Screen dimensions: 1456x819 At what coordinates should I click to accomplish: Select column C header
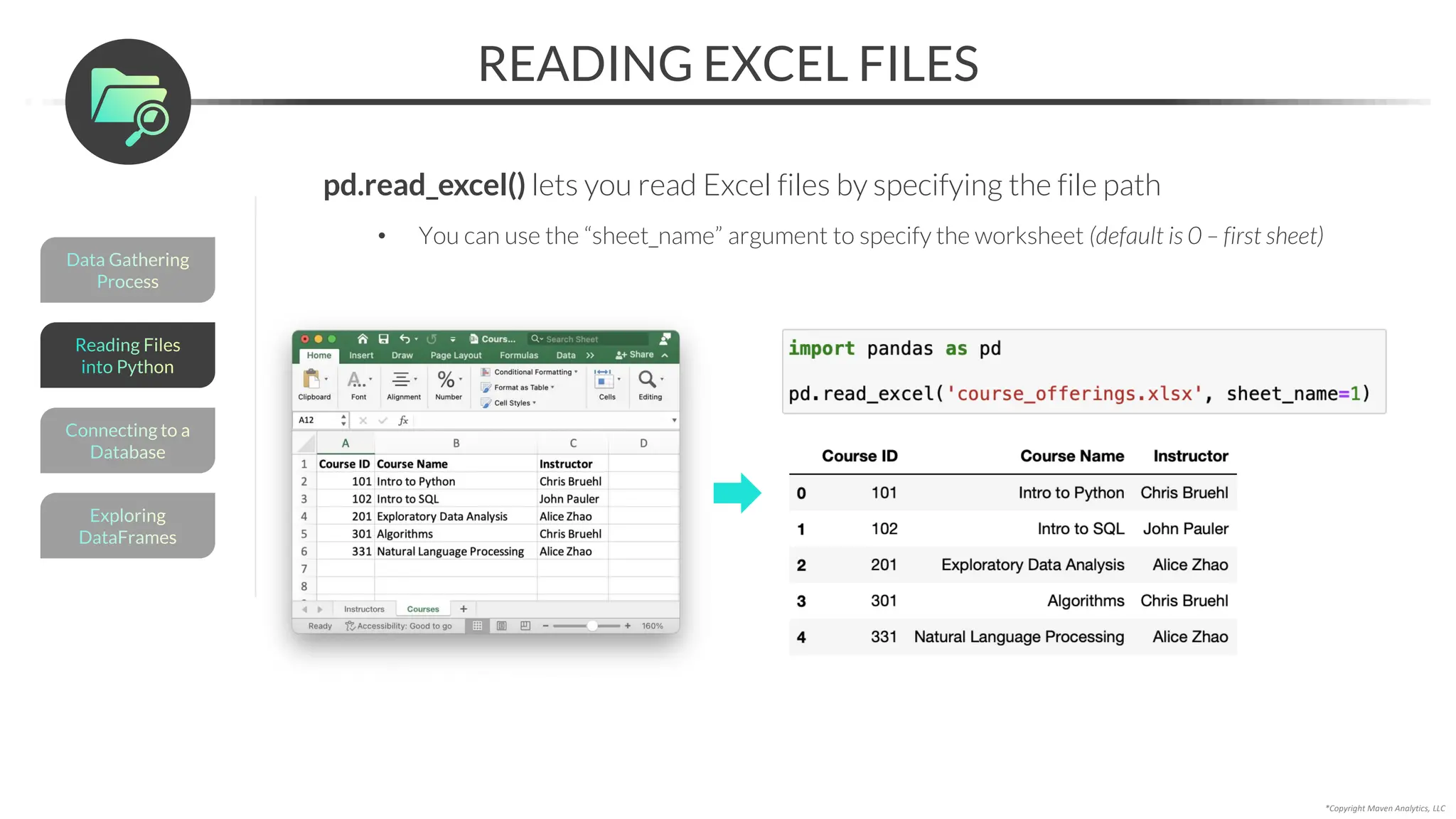(x=573, y=444)
